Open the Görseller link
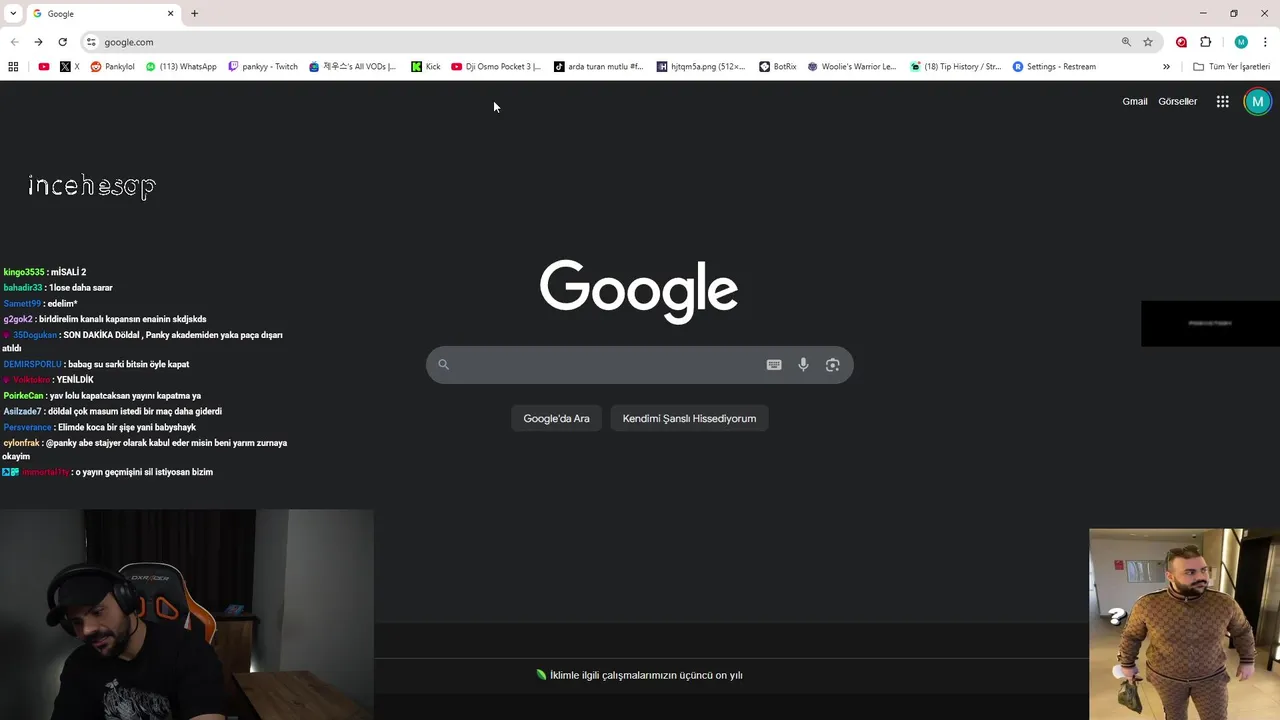This screenshot has height=720, width=1280. point(1177,101)
